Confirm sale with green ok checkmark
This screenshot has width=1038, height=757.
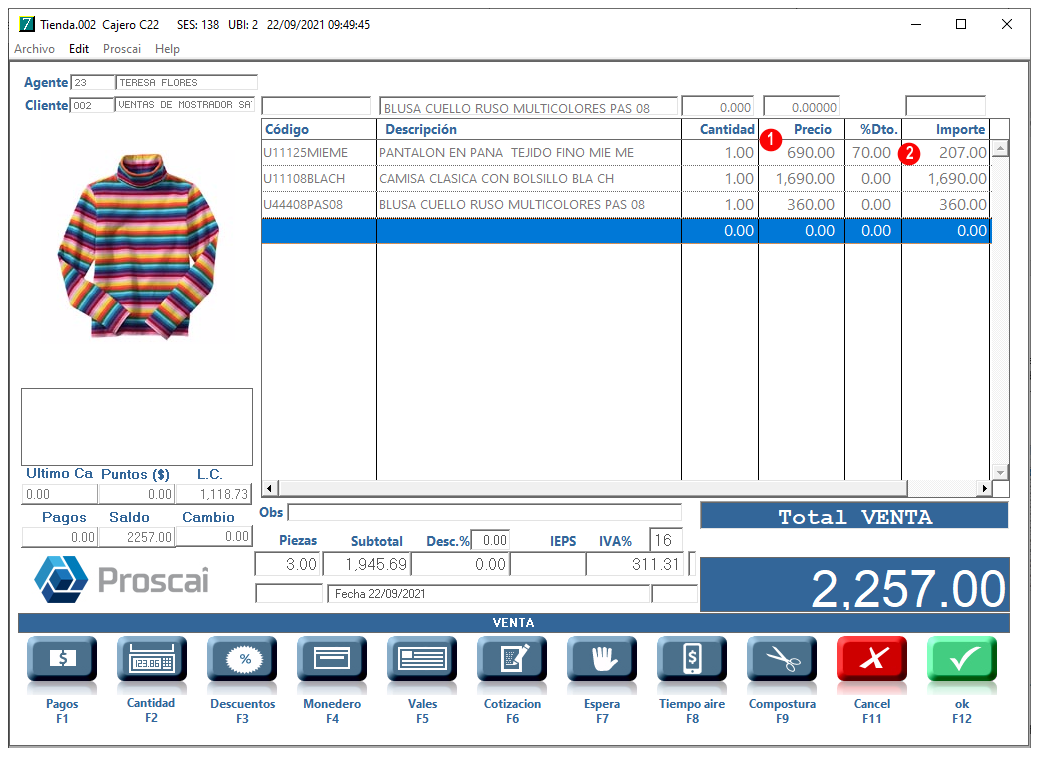(x=962, y=659)
